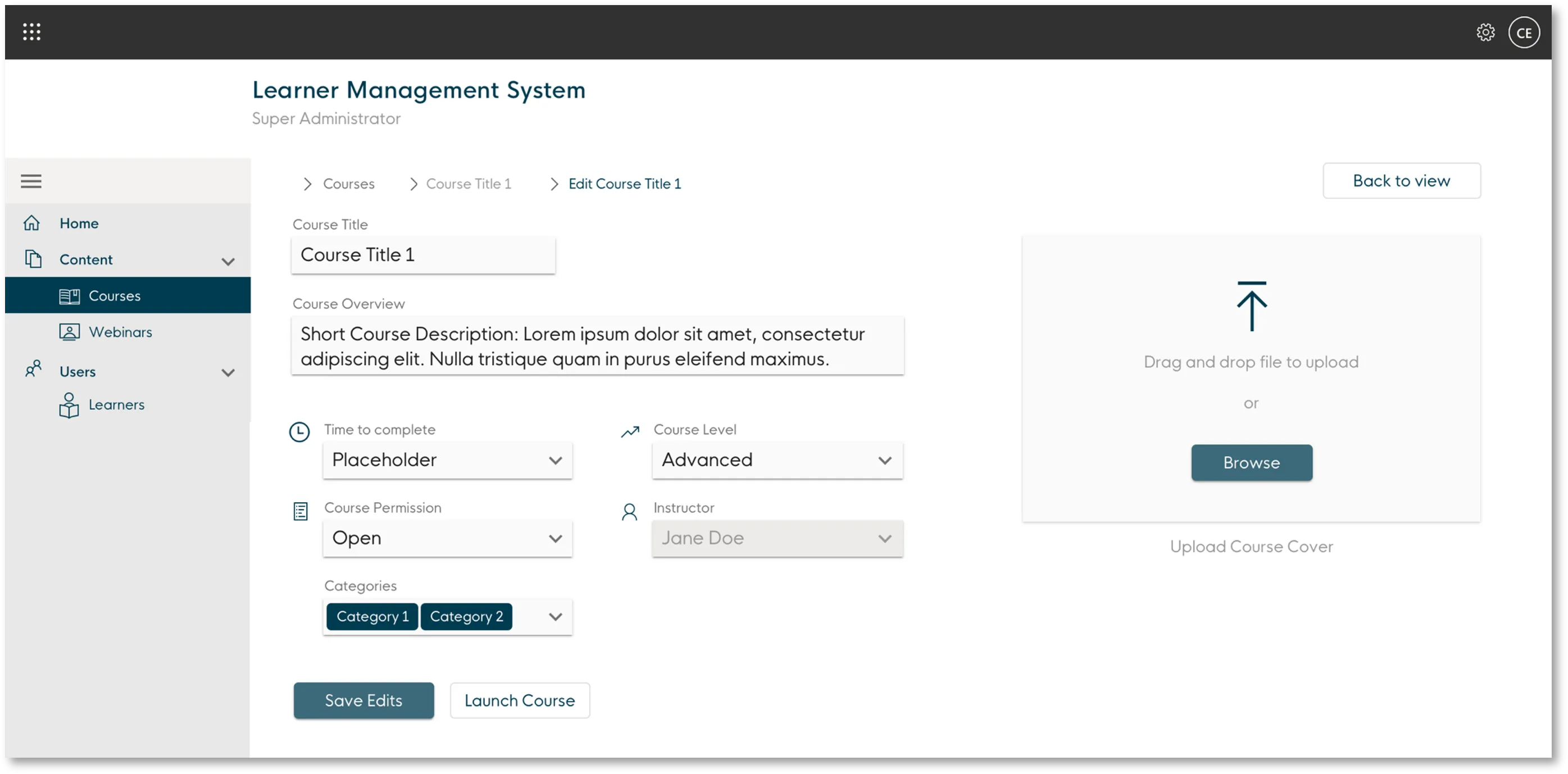The image size is (1568, 774).
Task: Click the Time to complete clock icon
Action: coord(299,431)
